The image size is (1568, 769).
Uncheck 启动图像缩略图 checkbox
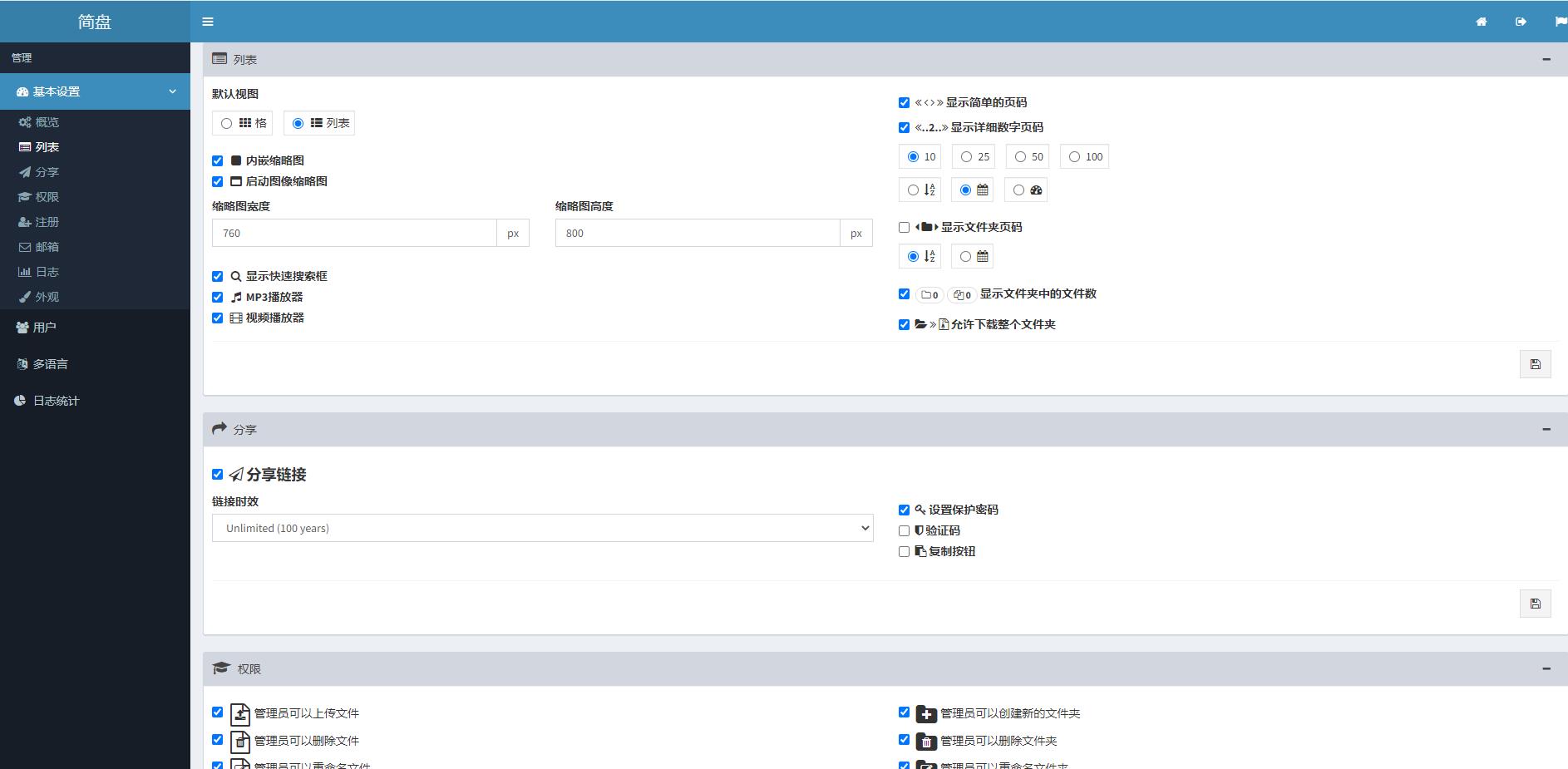[x=218, y=181]
